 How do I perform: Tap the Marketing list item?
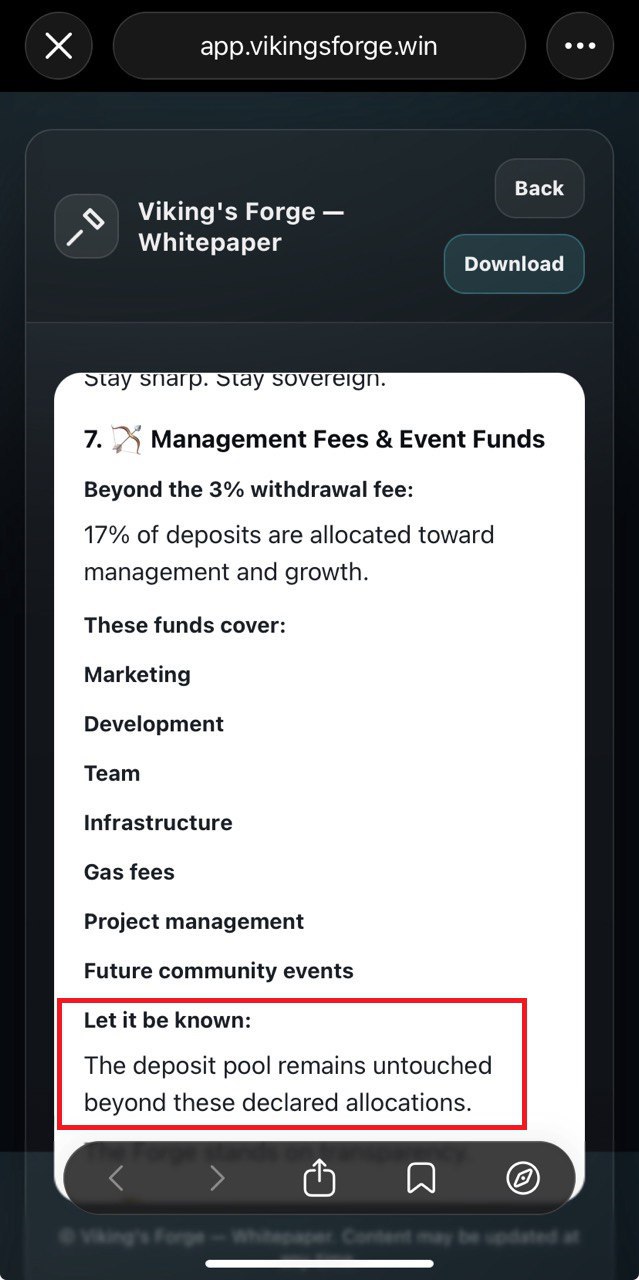point(137,674)
